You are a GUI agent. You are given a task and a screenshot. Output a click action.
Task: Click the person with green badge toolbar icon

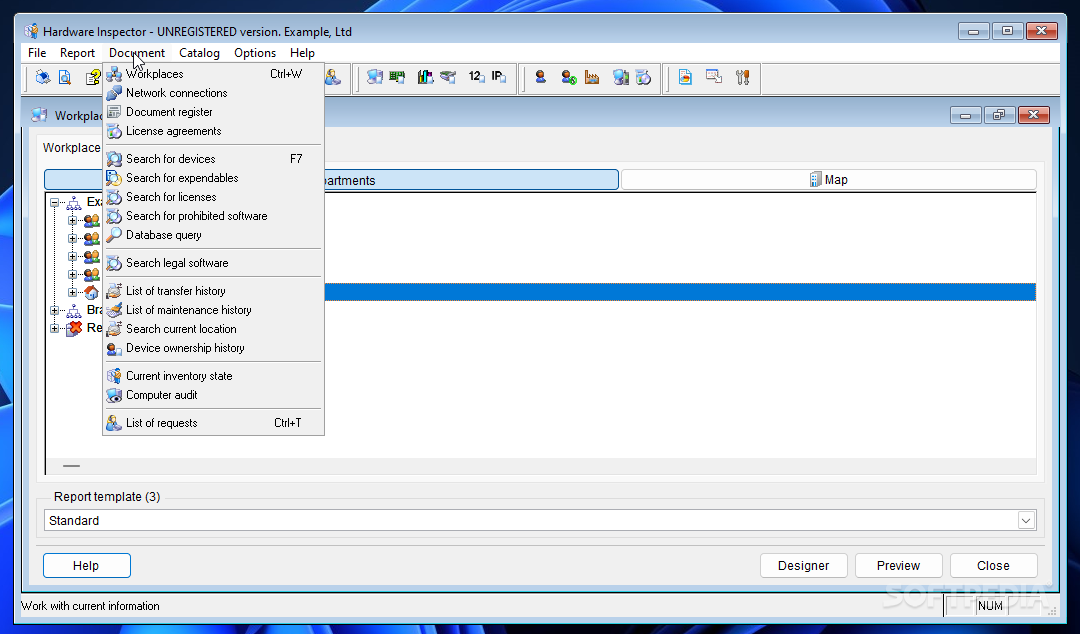(568, 77)
